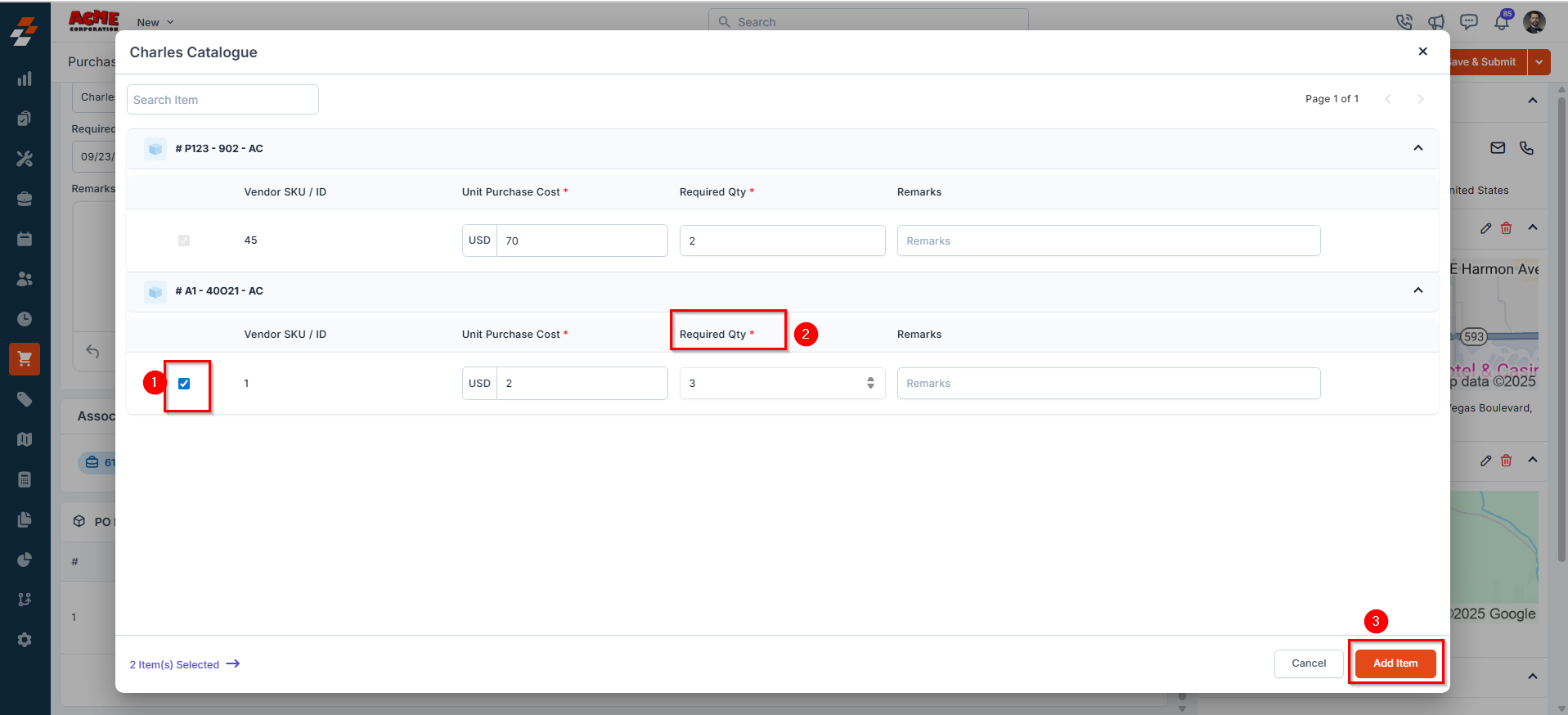Click the ACME Corporation logo
This screenshot has width=1568, height=715.
pyautogui.click(x=93, y=21)
